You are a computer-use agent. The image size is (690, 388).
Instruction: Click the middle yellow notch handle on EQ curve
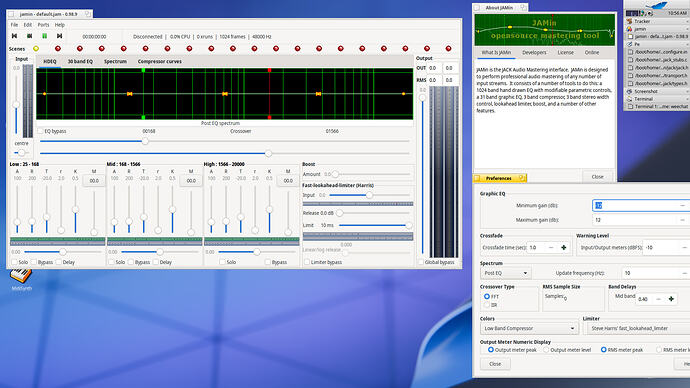click(225, 94)
